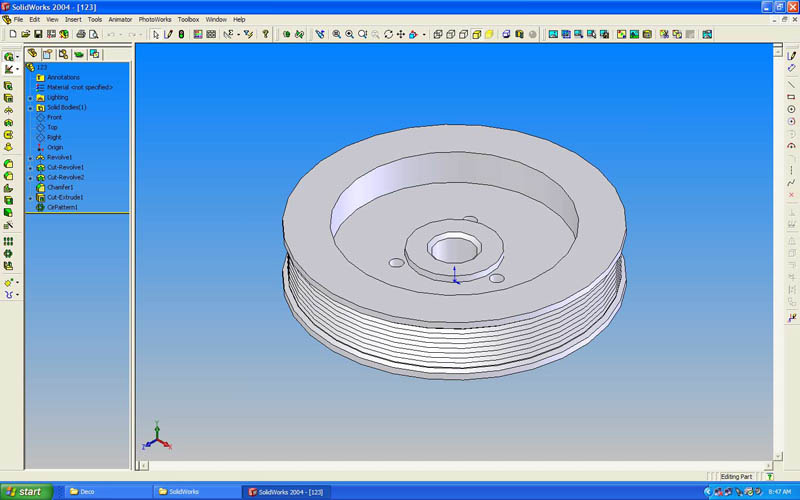This screenshot has width=800, height=500.
Task: Click the Sketch pencil icon in top toolbar
Action: pos(168,34)
